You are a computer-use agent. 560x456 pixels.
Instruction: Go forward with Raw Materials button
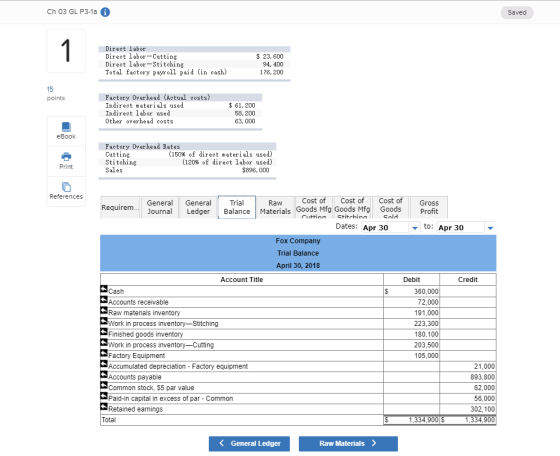348,444
